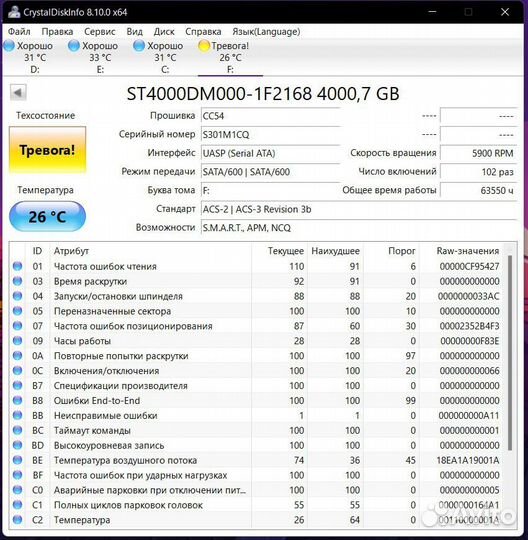Click status orb of attribute C2 Температура
The height and width of the screenshot is (540, 528).
tap(17, 520)
